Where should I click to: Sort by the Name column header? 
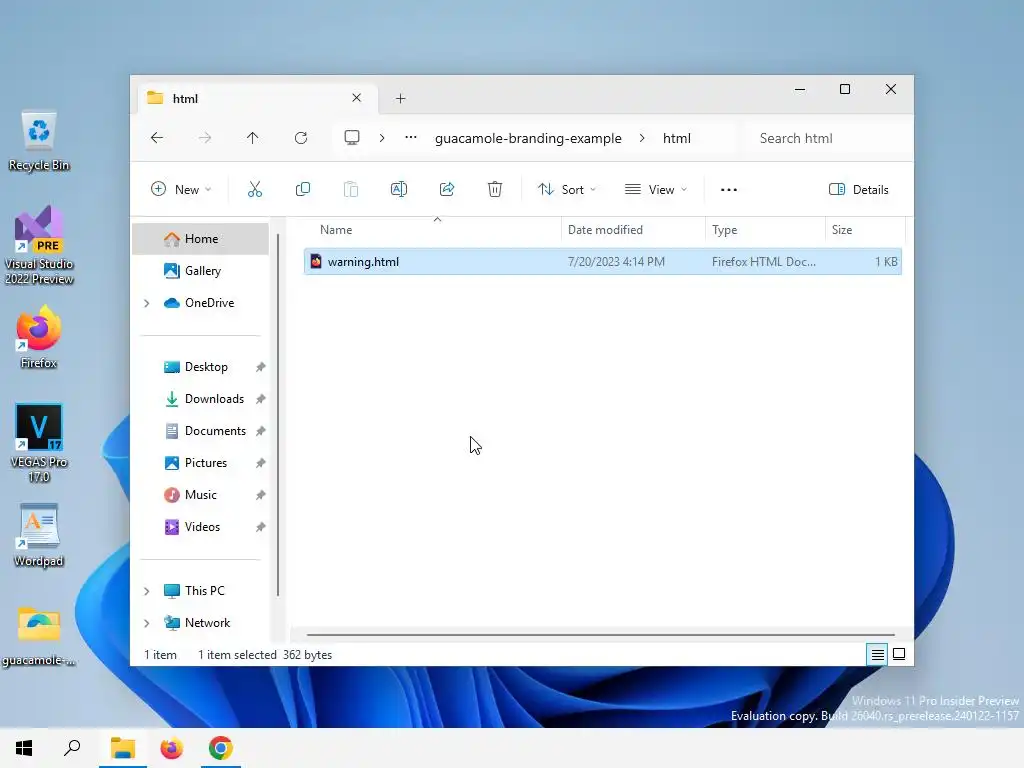431,230
